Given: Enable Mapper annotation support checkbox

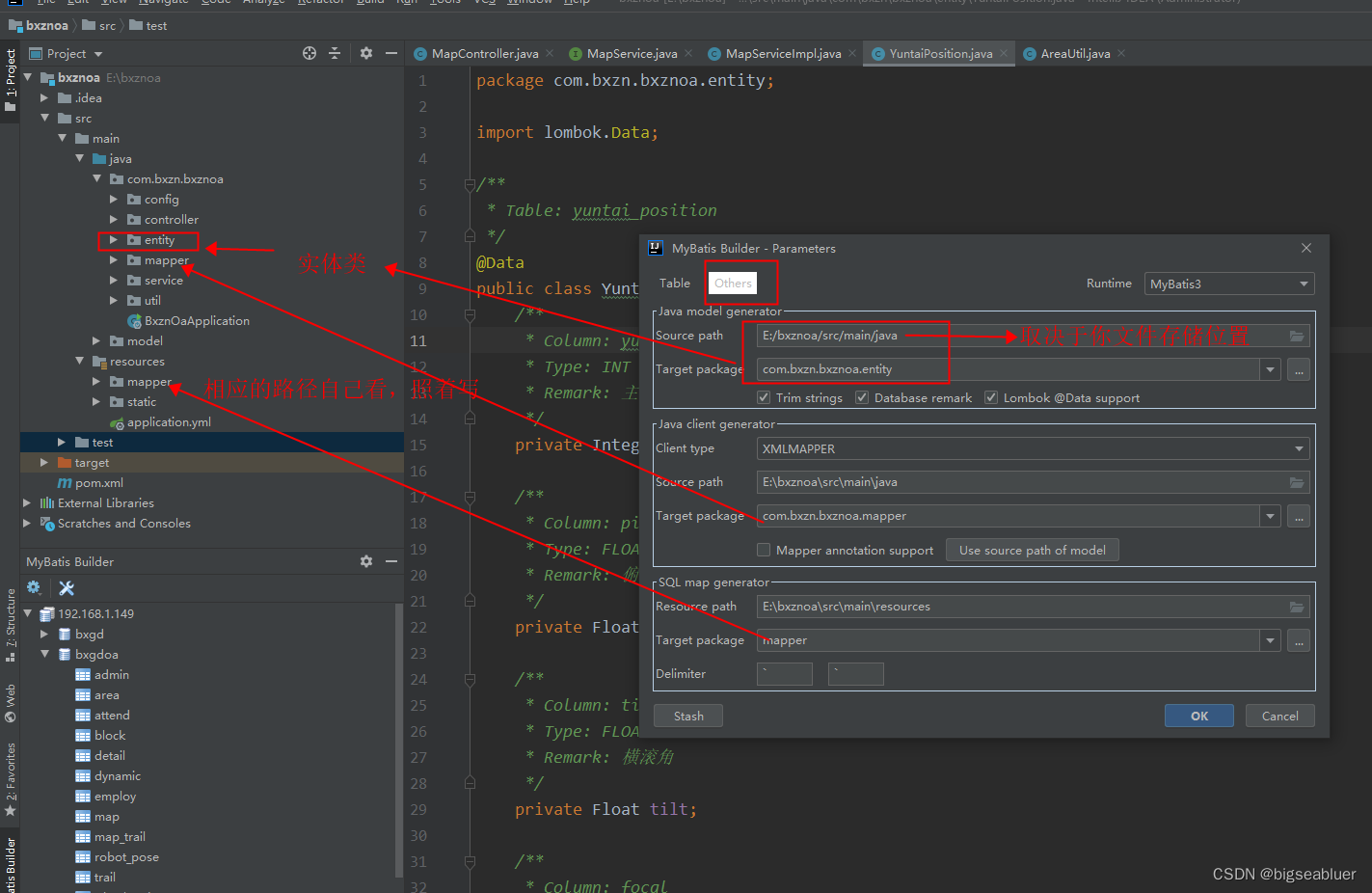Looking at the screenshot, I should [x=764, y=550].
